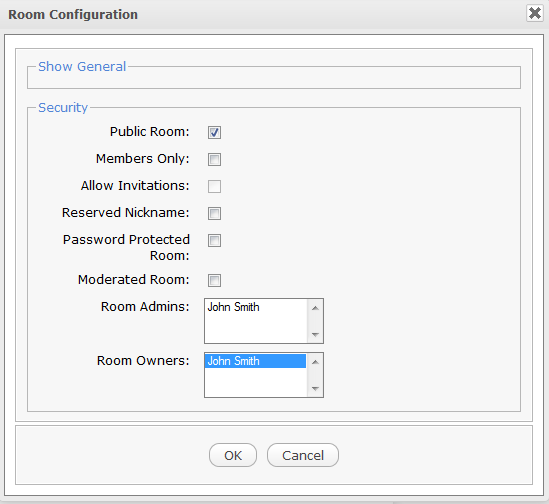Expand the Show General section
This screenshot has height=504, width=549.
click(82, 67)
